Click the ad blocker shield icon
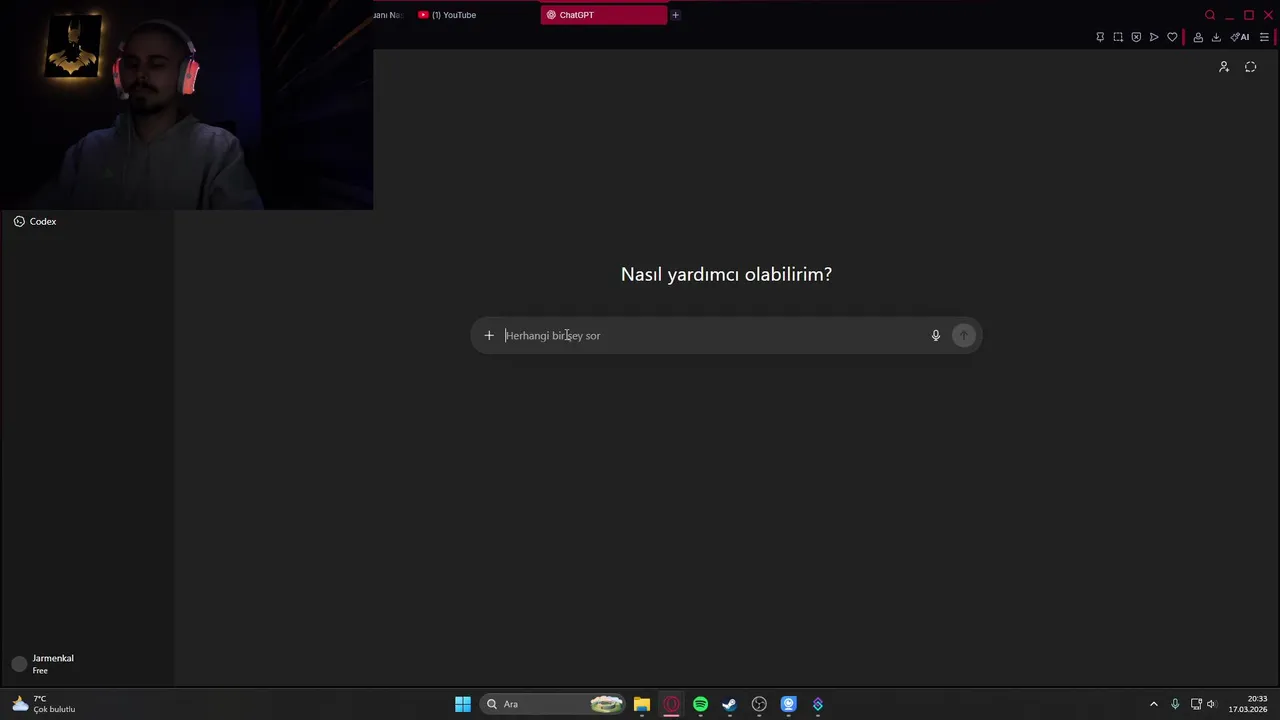Image resolution: width=1280 pixels, height=720 pixels. pyautogui.click(x=1136, y=37)
